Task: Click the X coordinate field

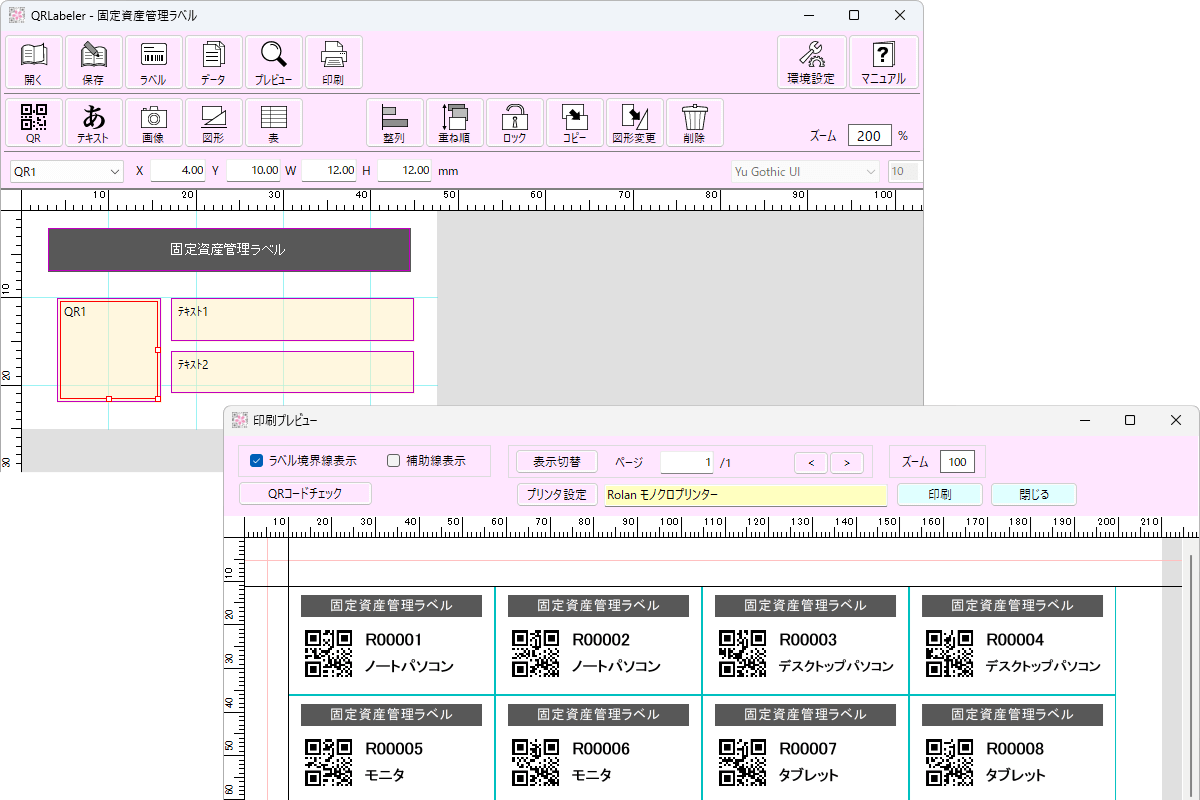Action: point(178,171)
